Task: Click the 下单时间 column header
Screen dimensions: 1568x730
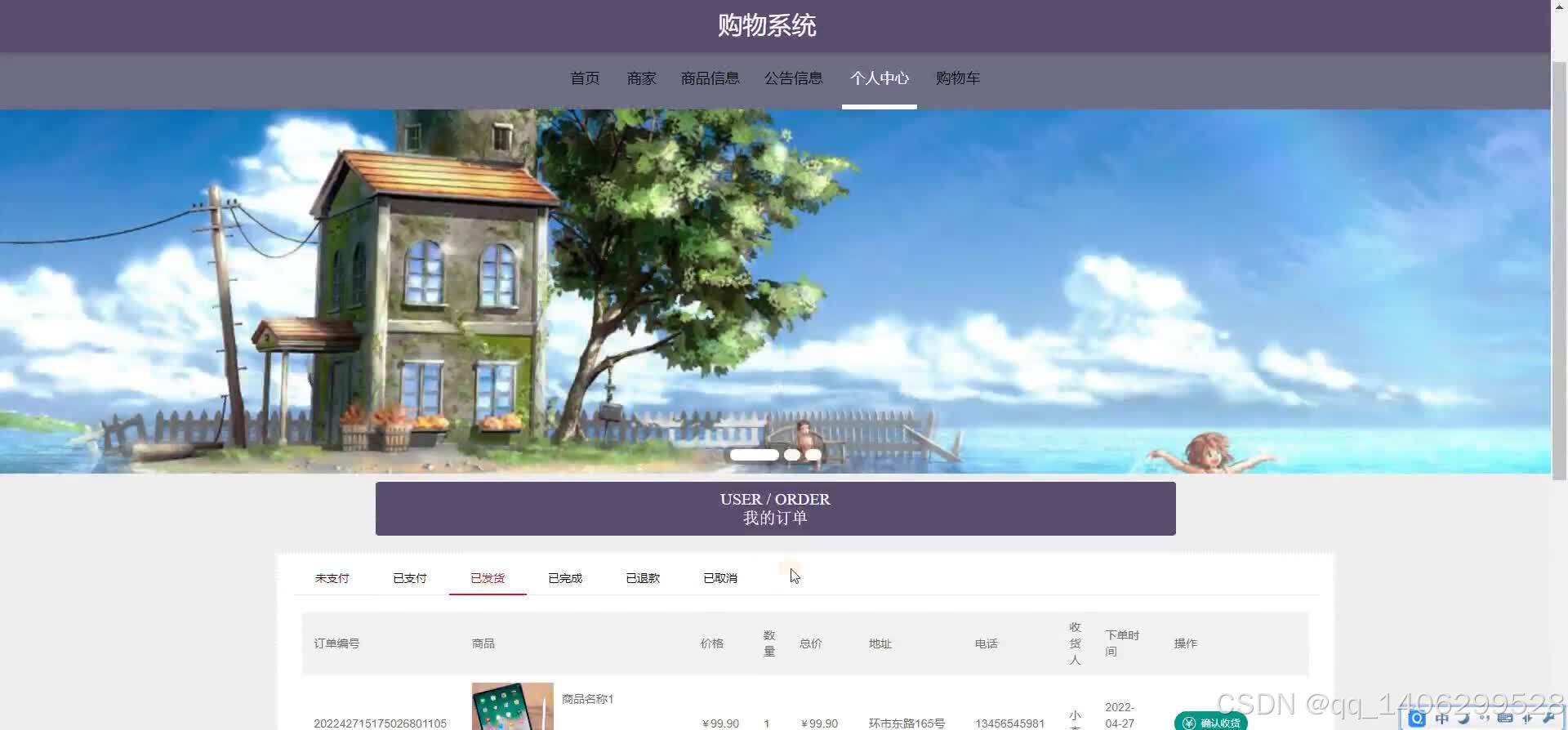Action: [1122, 643]
